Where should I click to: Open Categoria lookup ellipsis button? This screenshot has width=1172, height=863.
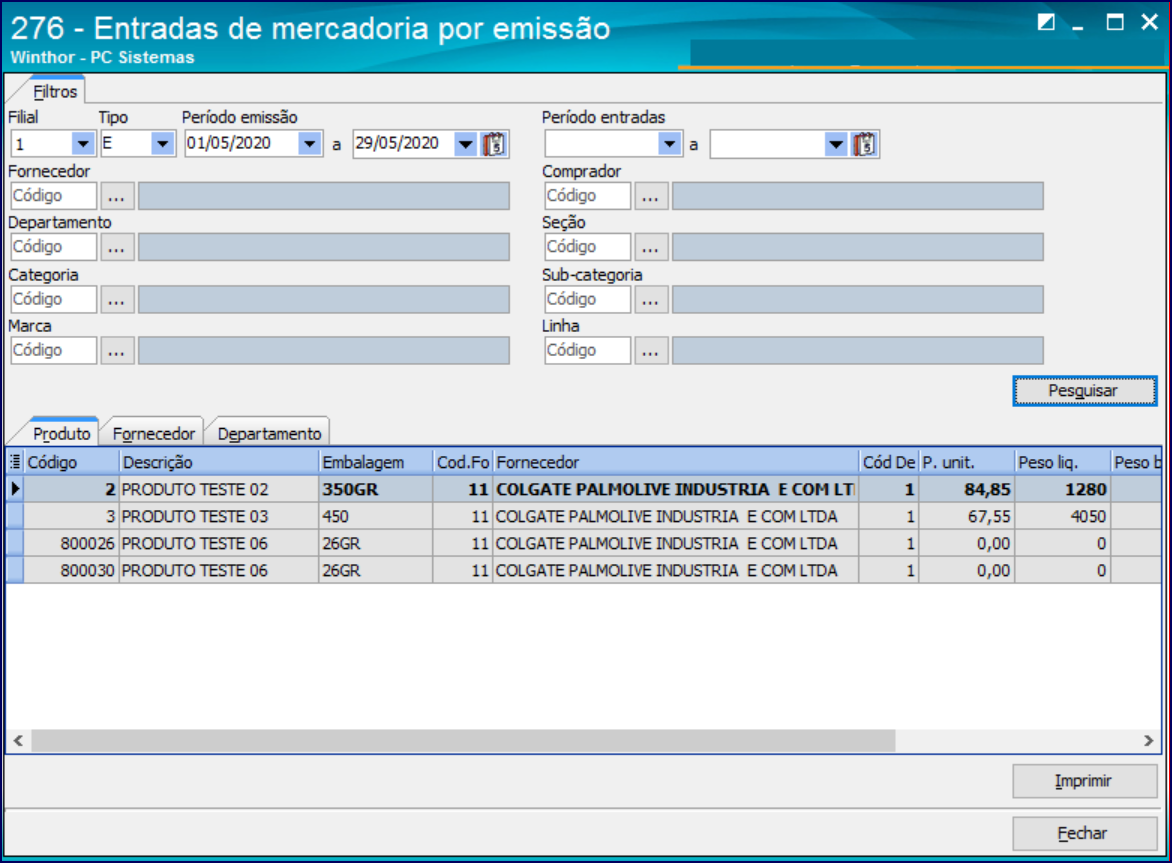117,299
